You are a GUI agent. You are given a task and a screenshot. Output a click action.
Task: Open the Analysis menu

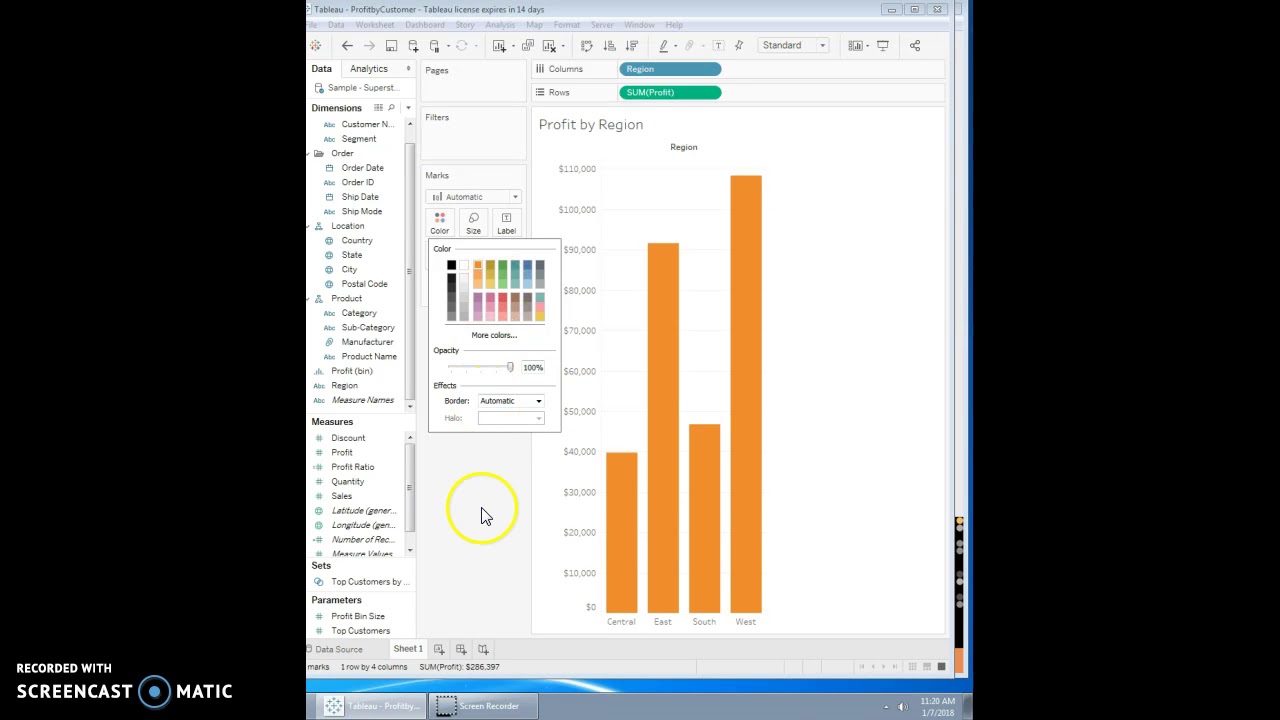click(x=500, y=25)
